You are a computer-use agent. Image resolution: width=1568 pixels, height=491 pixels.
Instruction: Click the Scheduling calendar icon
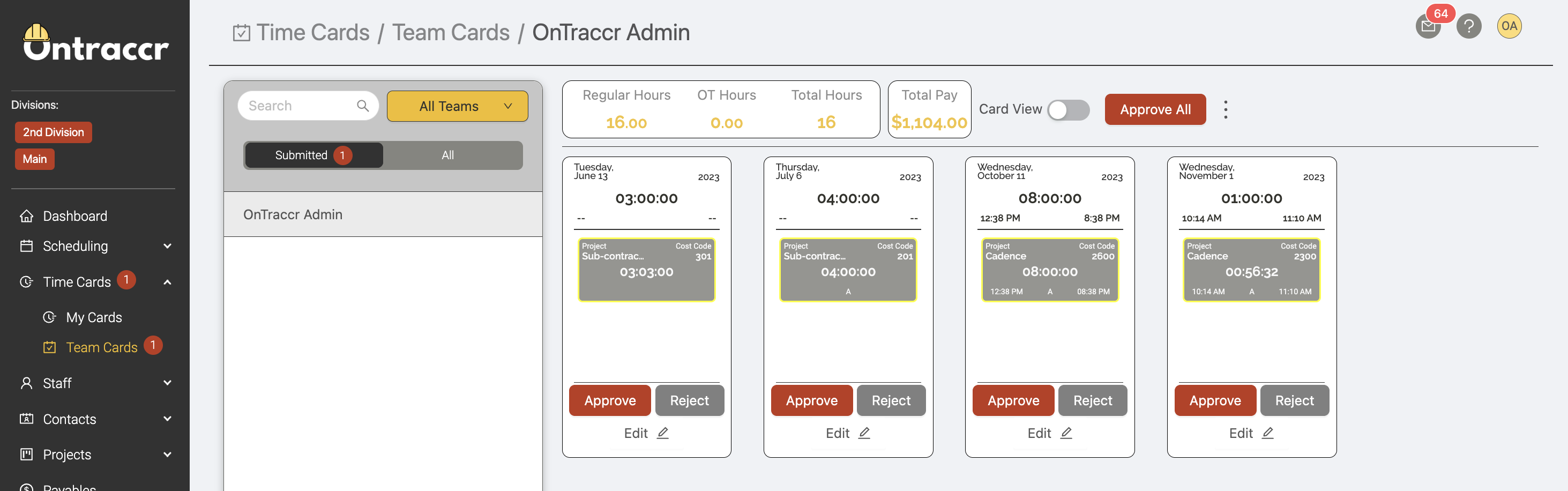tap(26, 246)
